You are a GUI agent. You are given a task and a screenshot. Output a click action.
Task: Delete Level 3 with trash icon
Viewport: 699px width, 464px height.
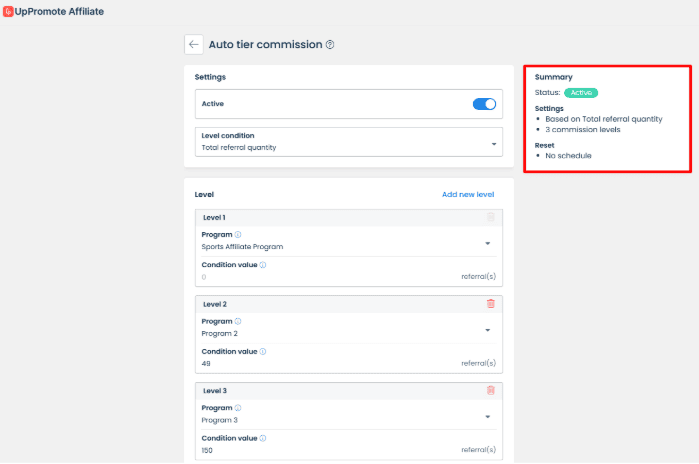(x=490, y=390)
